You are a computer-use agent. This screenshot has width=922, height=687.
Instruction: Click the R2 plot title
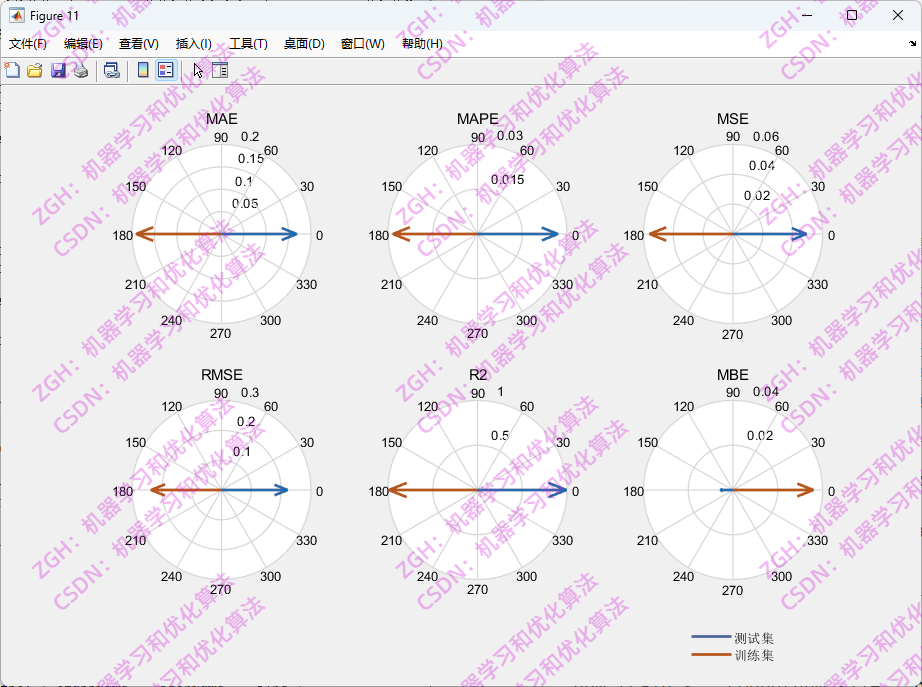click(478, 375)
